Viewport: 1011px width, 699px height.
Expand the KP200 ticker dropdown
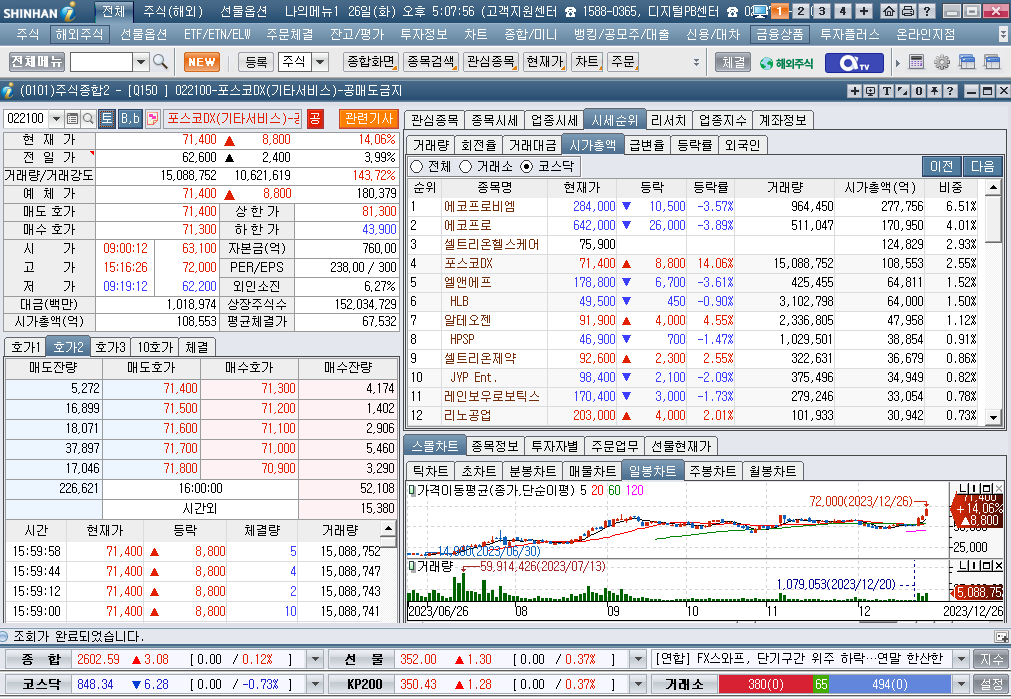(x=638, y=684)
